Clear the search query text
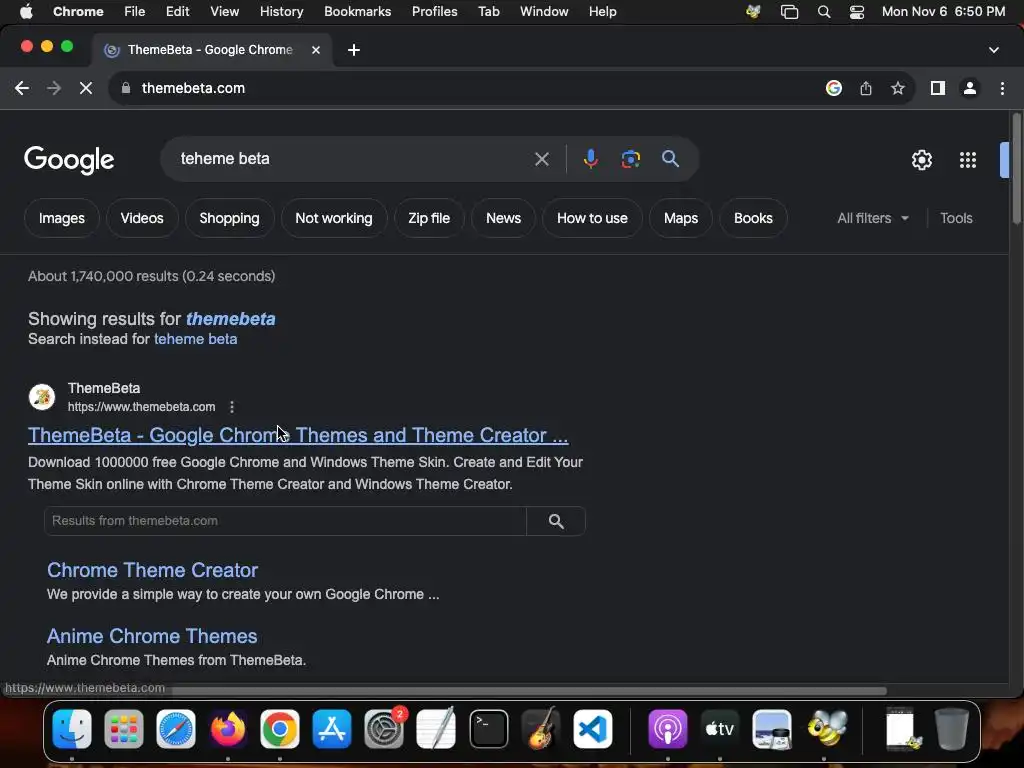1024x768 pixels. [x=541, y=159]
